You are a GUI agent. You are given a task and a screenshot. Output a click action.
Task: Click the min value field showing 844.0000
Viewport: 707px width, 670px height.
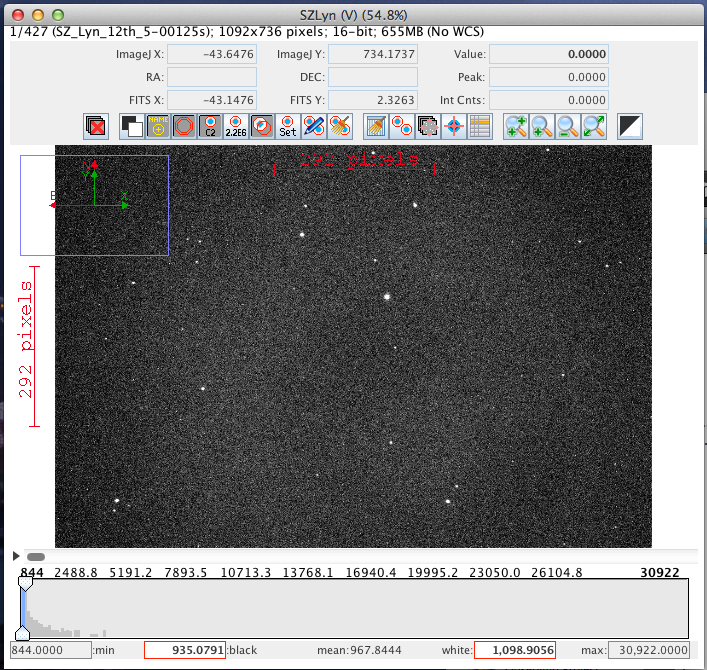coord(50,650)
